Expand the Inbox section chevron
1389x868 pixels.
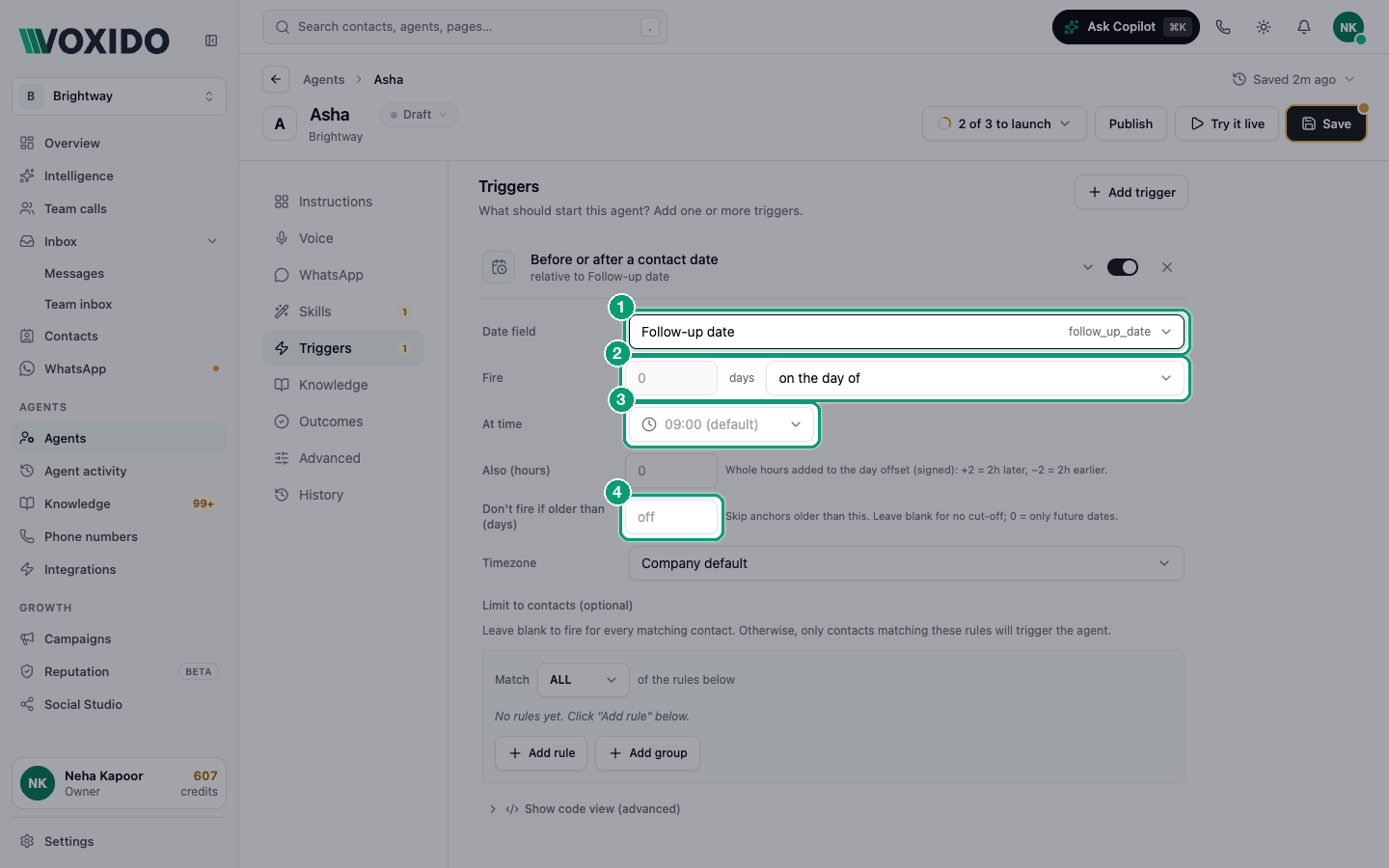pos(212,241)
